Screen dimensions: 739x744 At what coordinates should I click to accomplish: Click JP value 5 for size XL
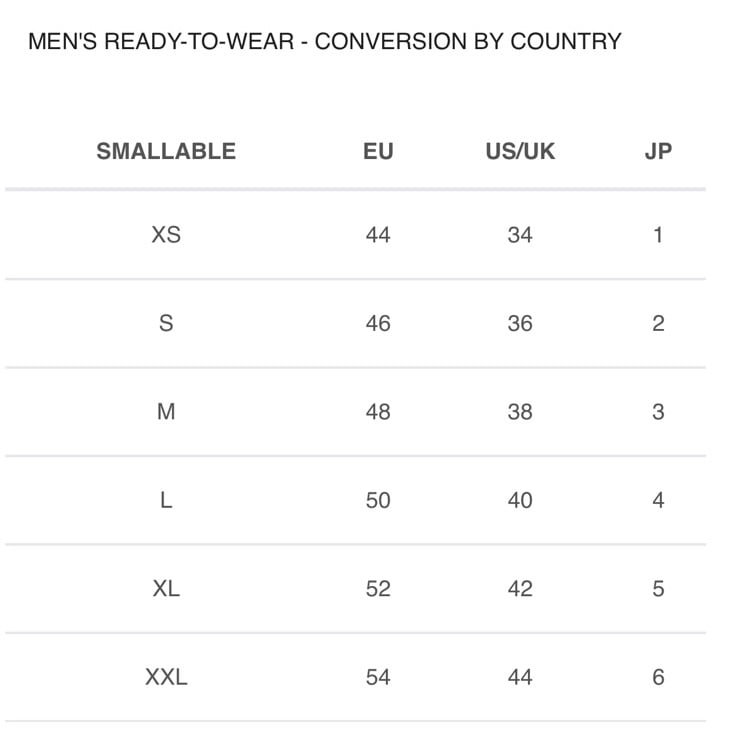658,589
